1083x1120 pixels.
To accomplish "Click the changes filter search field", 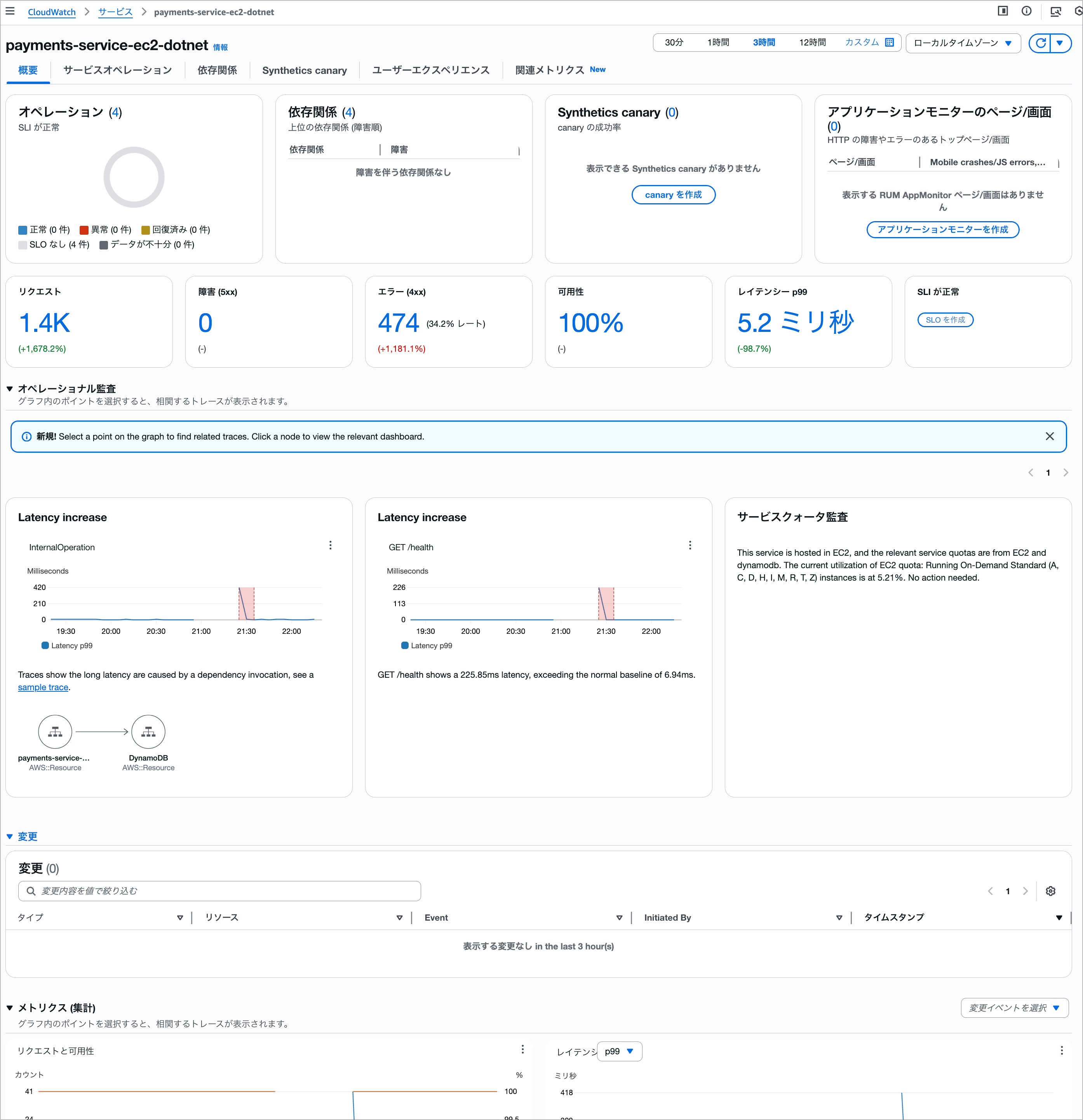I will point(220,891).
